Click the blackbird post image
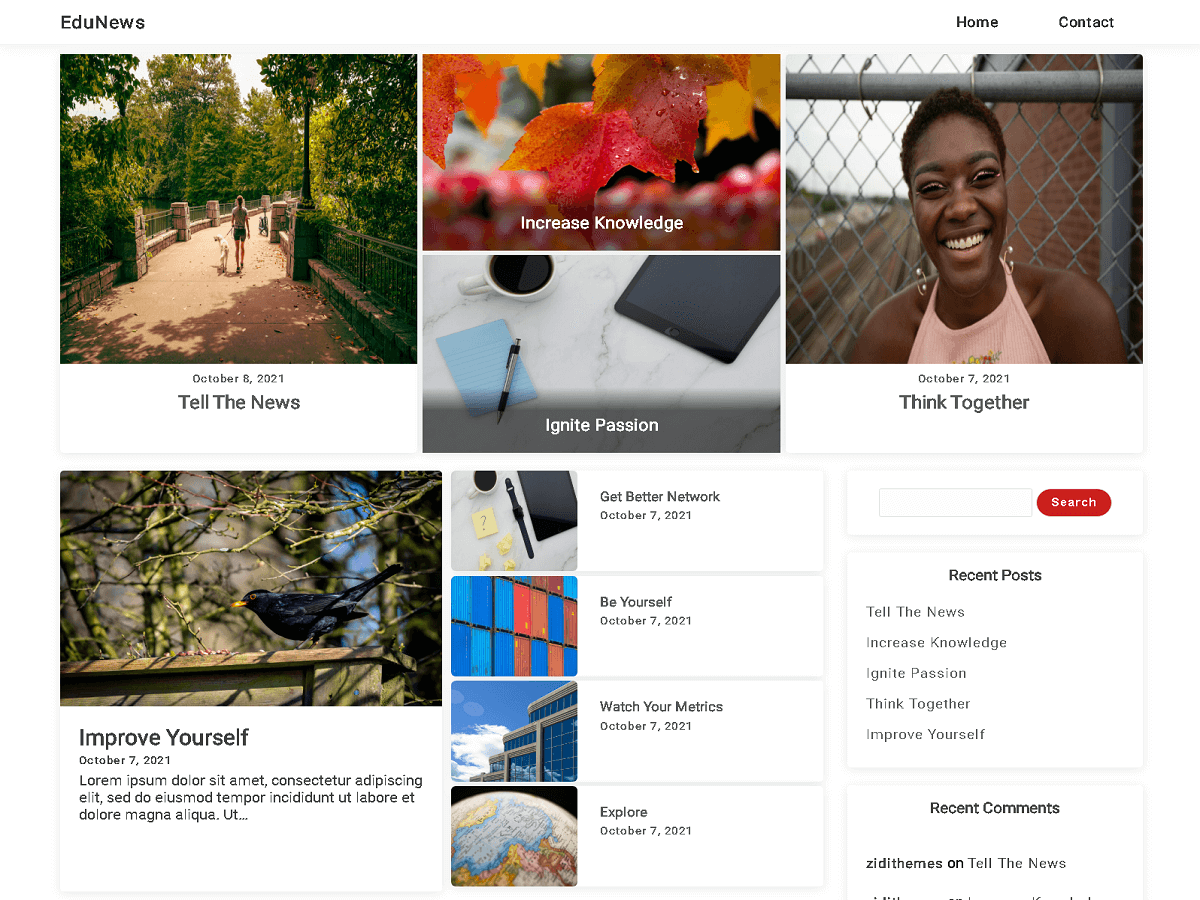 [251, 588]
